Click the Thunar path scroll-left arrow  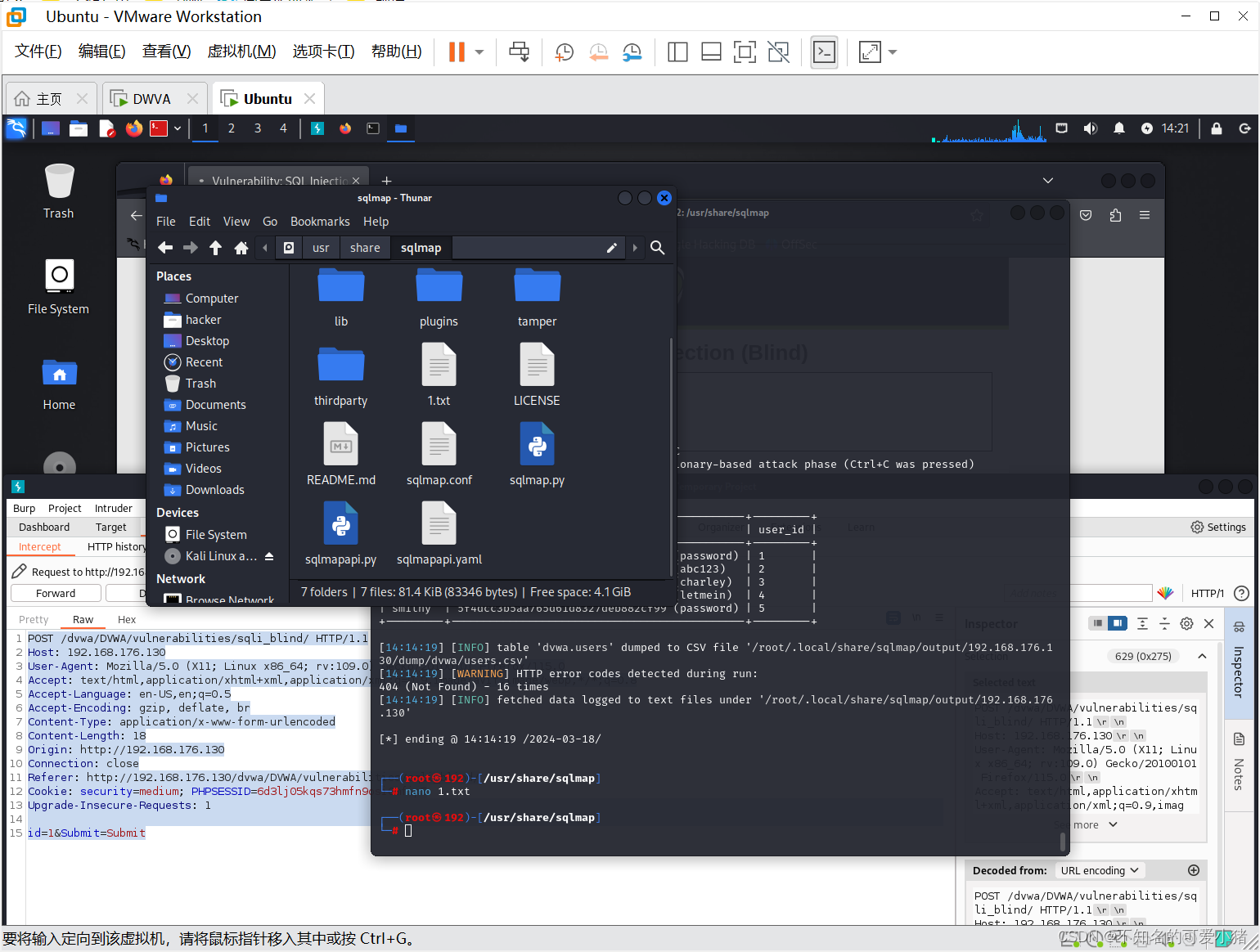pos(265,248)
